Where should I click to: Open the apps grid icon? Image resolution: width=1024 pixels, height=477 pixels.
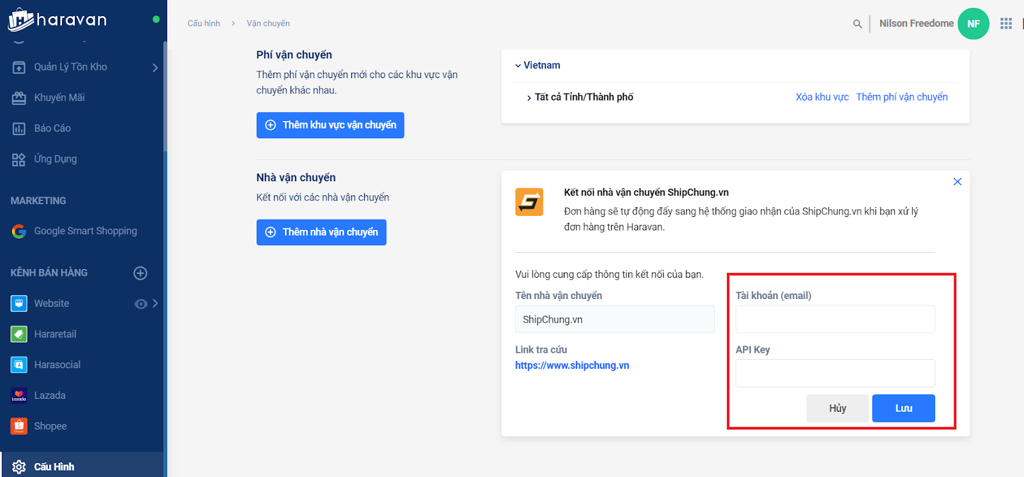pos(1006,23)
